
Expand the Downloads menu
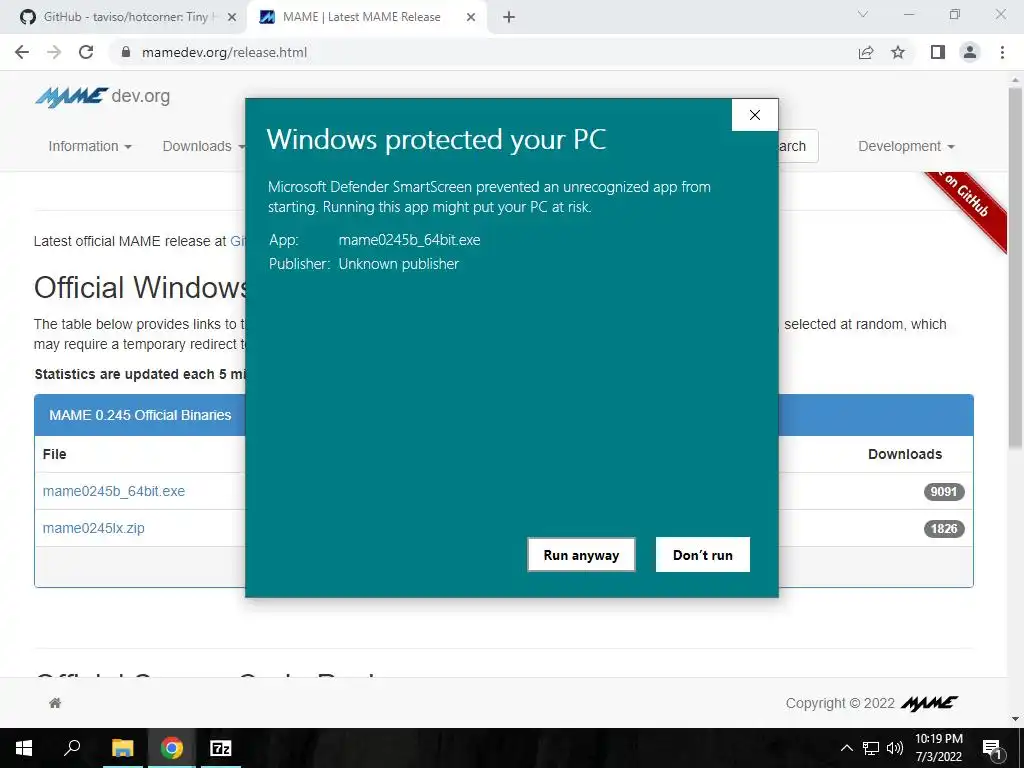tap(204, 146)
